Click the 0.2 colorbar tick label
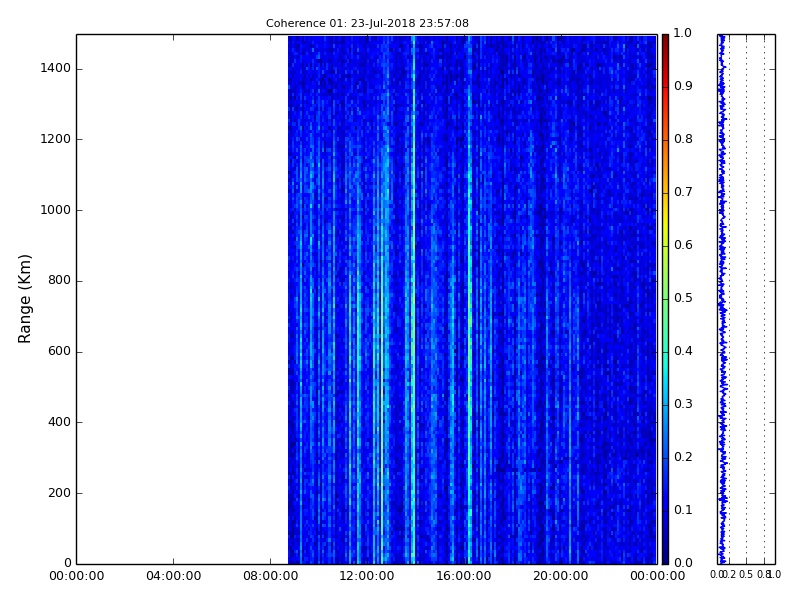 click(x=683, y=457)
